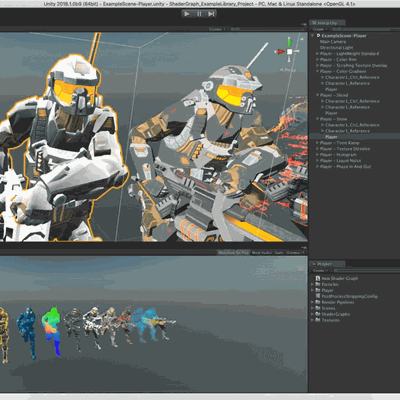Click the PostProcessStrippingConfig asset icon
The height and width of the screenshot is (400, 400).
[318, 296]
